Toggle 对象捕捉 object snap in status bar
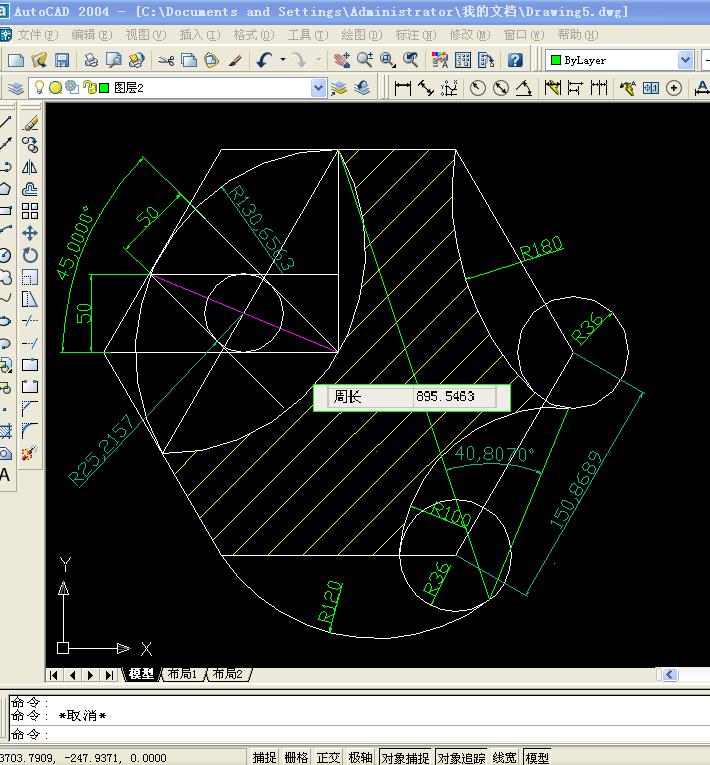Viewport: 710px width, 765px height. pos(405,757)
